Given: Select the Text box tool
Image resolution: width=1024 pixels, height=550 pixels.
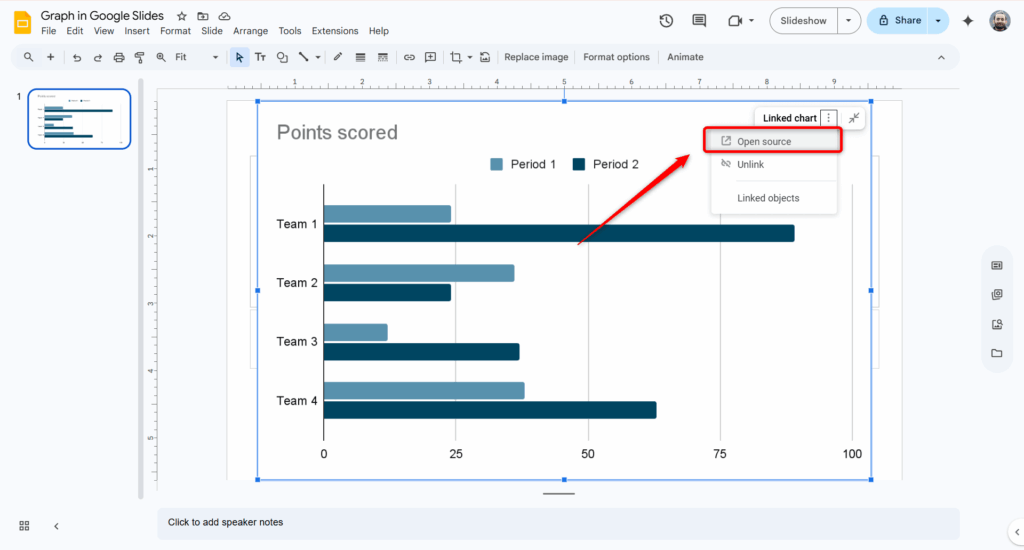Looking at the screenshot, I should (x=260, y=57).
